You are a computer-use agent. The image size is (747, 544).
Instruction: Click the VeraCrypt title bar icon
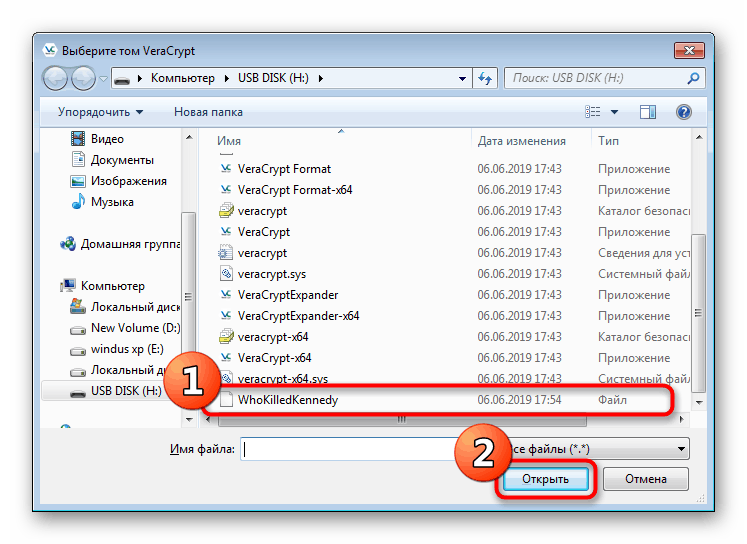(50, 50)
